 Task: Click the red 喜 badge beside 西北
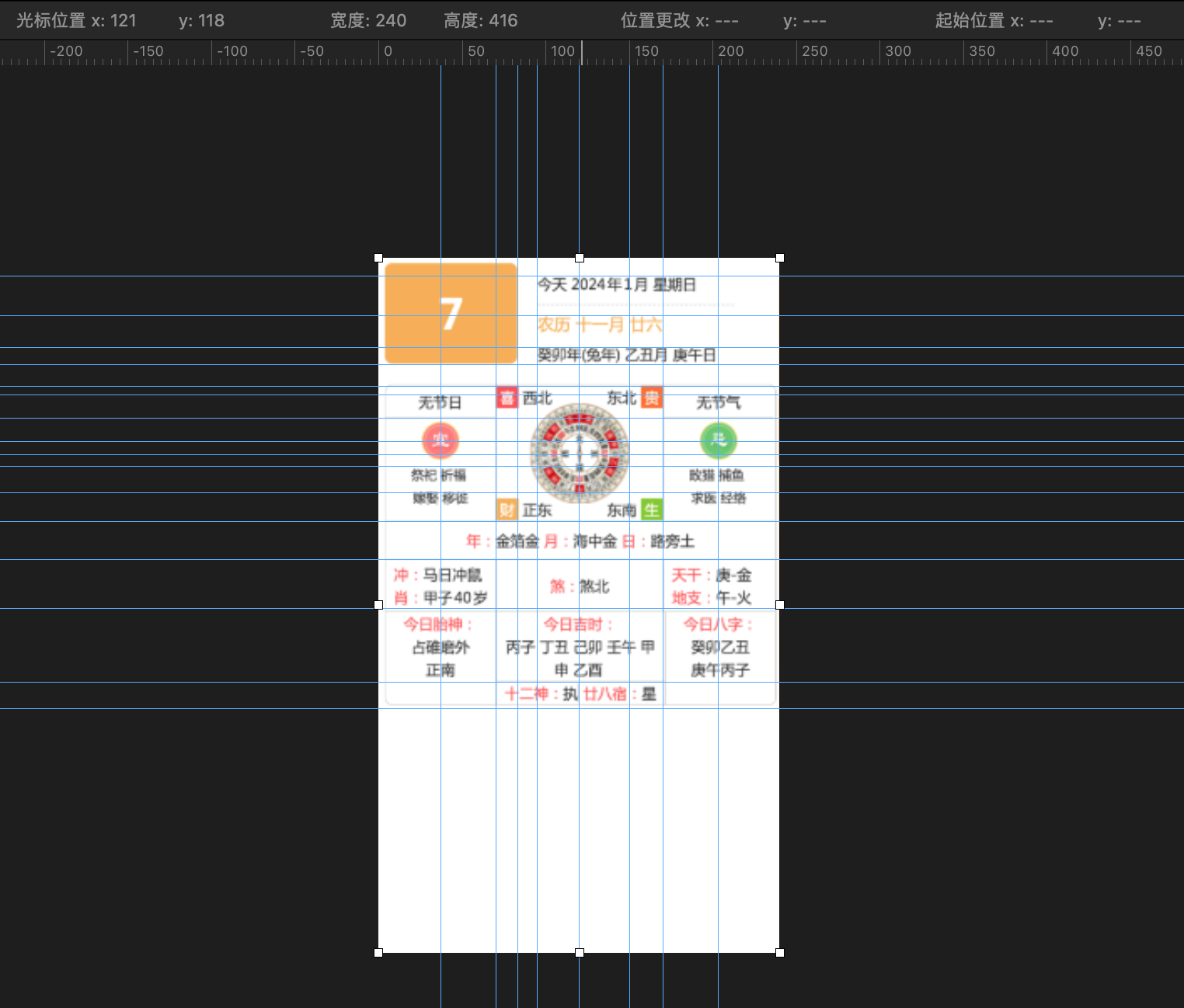(507, 398)
